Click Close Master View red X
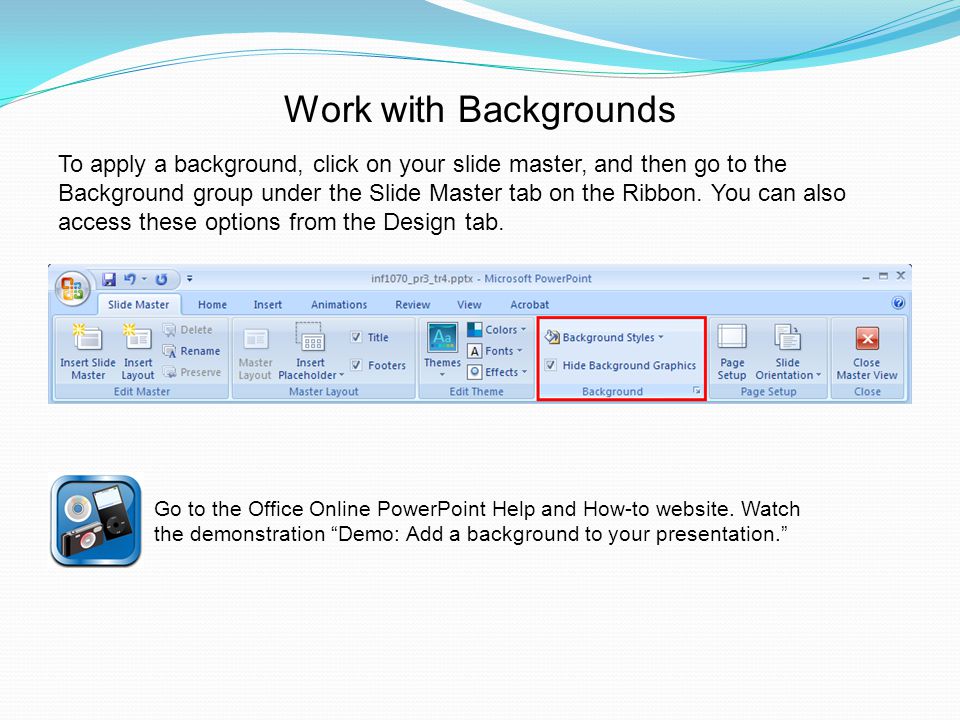This screenshot has height=720, width=960. point(867,338)
